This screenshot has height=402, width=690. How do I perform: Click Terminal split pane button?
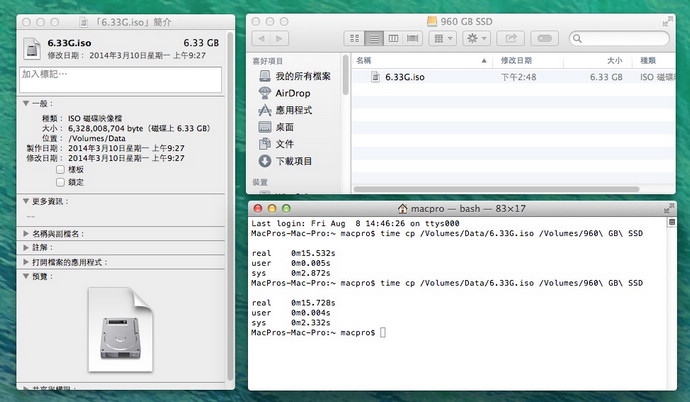672,223
